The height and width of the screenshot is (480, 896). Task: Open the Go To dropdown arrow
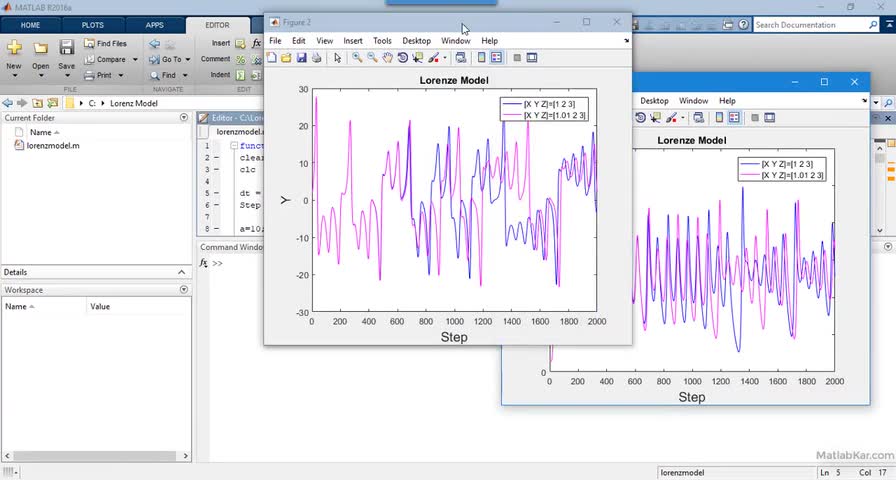tap(188, 59)
